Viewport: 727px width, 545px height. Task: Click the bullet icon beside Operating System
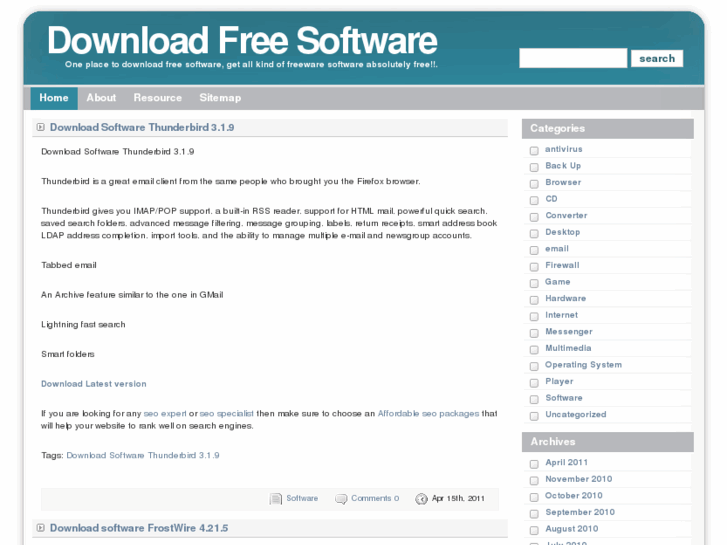click(x=534, y=366)
